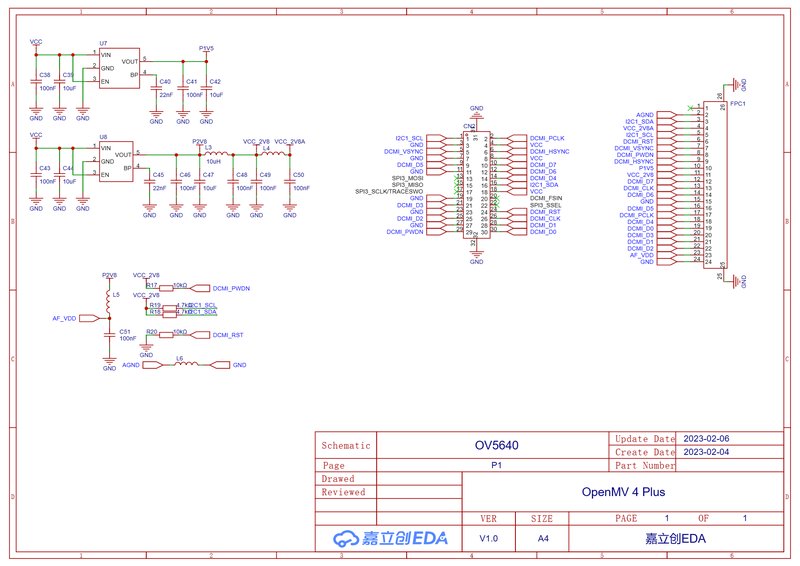Click capacitor C43 designator
800x566 pixels.
click(x=45, y=168)
